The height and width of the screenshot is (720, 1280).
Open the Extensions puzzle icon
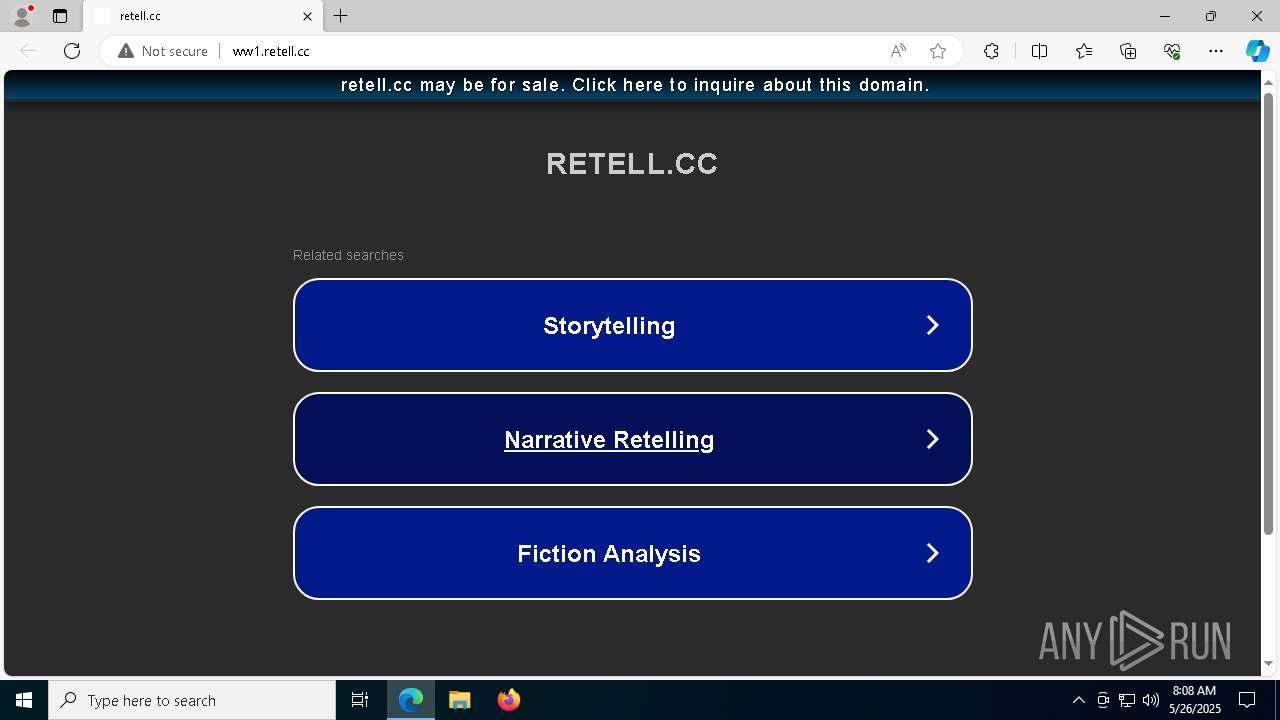991,51
